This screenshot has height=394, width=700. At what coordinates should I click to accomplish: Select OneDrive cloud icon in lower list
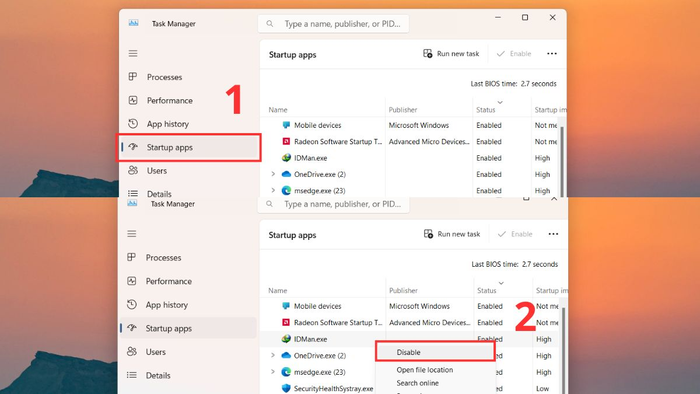point(286,355)
